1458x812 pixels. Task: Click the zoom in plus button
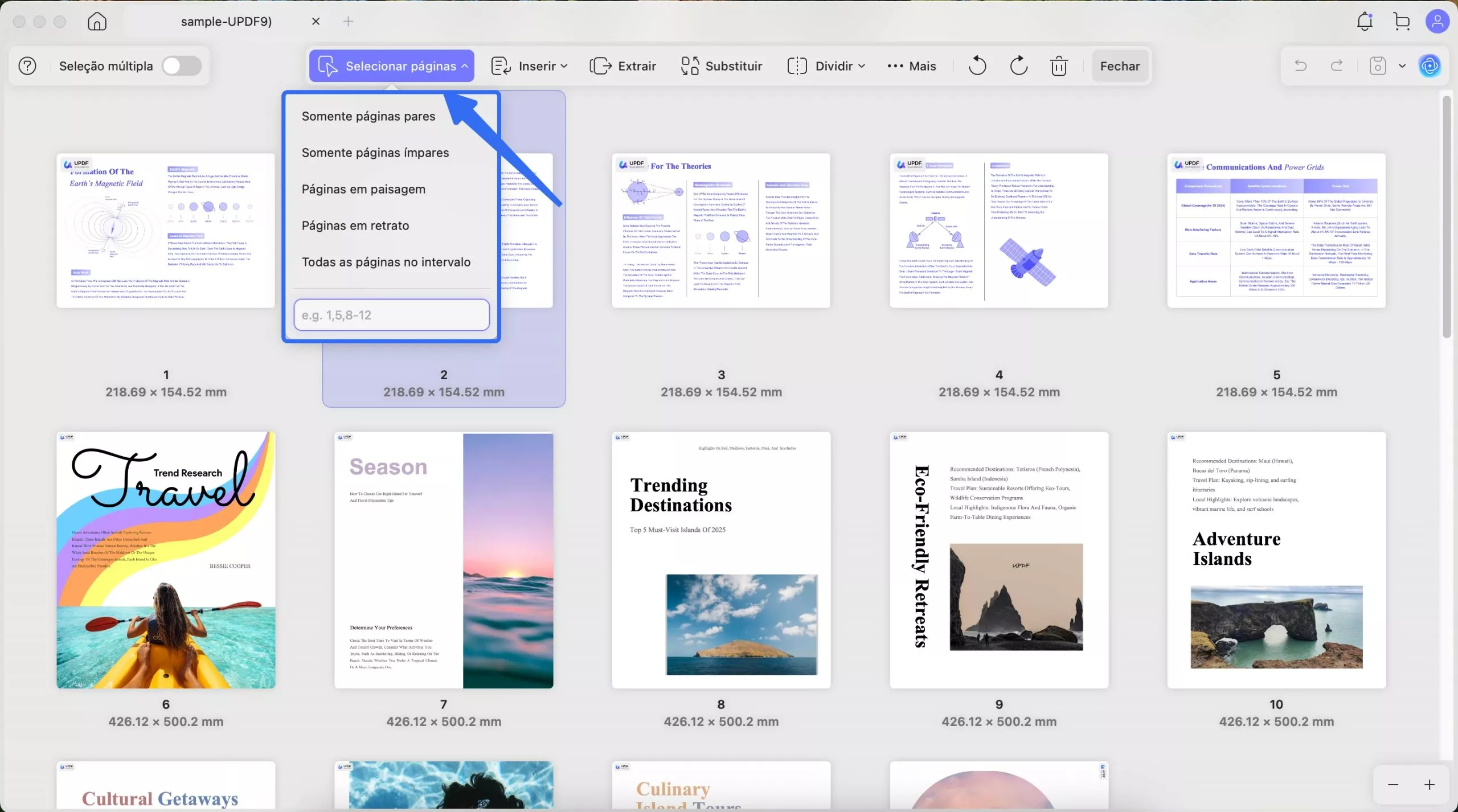point(1430,785)
